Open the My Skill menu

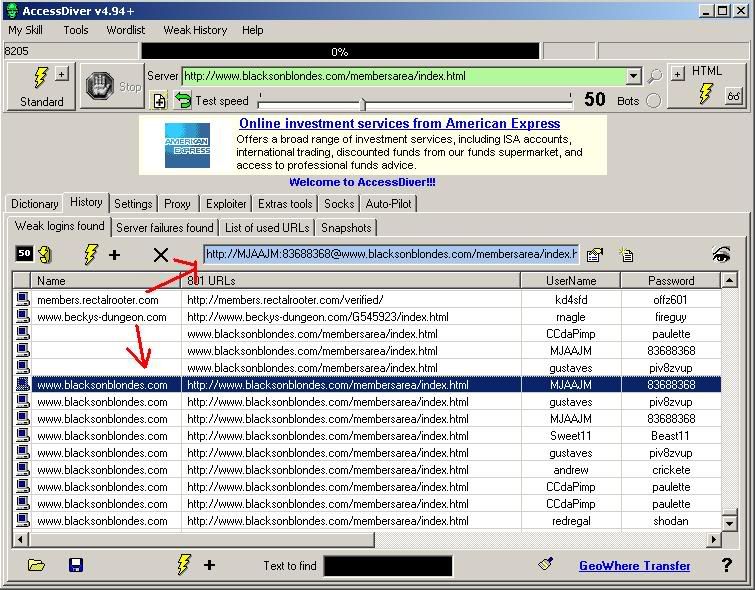(26, 30)
